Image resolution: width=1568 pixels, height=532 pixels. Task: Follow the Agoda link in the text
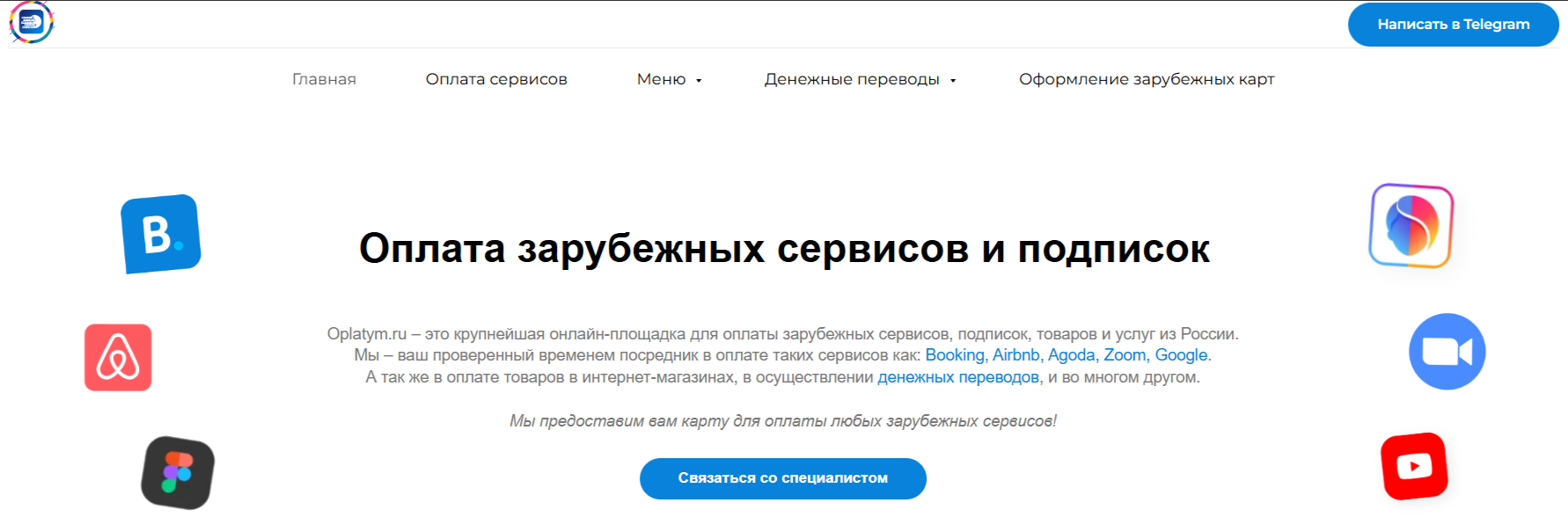point(1072,355)
